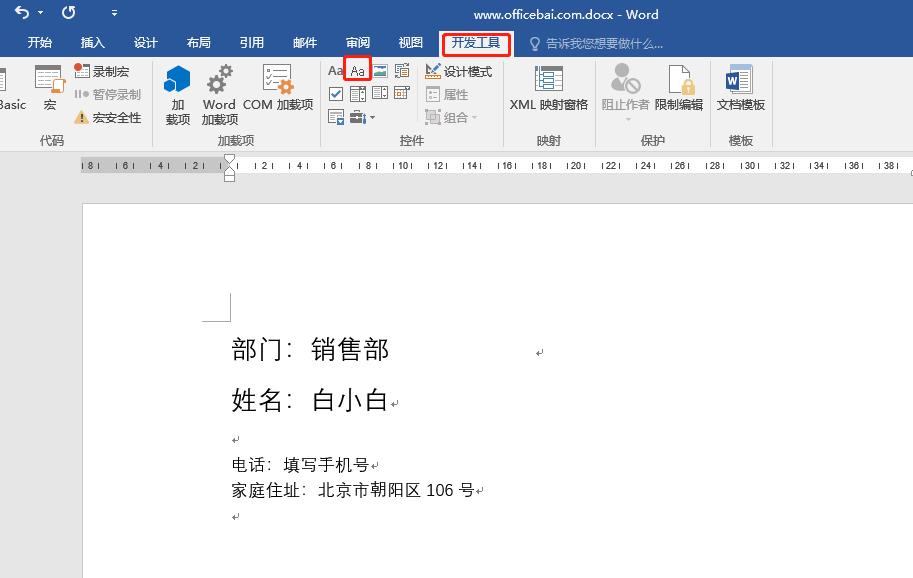913x578 pixels.
Task: Switch to the 审阅 (Review) tab
Action: pyautogui.click(x=356, y=42)
